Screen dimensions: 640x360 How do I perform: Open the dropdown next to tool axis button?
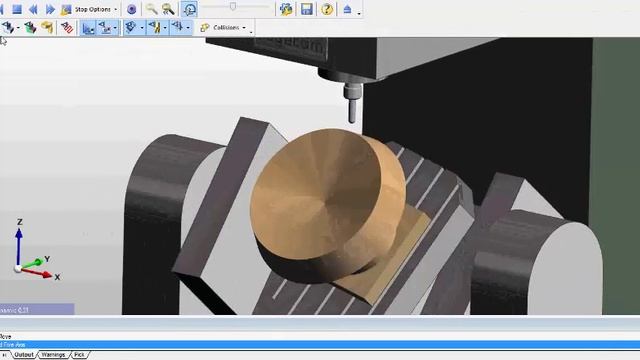116,28
